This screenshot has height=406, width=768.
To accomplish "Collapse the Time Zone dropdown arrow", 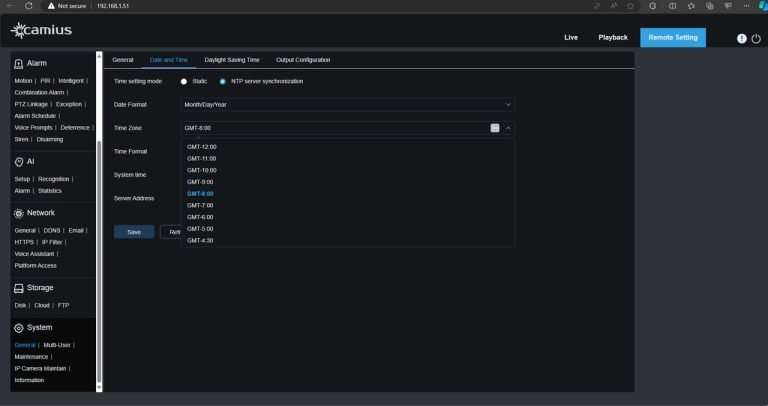I will pos(508,128).
